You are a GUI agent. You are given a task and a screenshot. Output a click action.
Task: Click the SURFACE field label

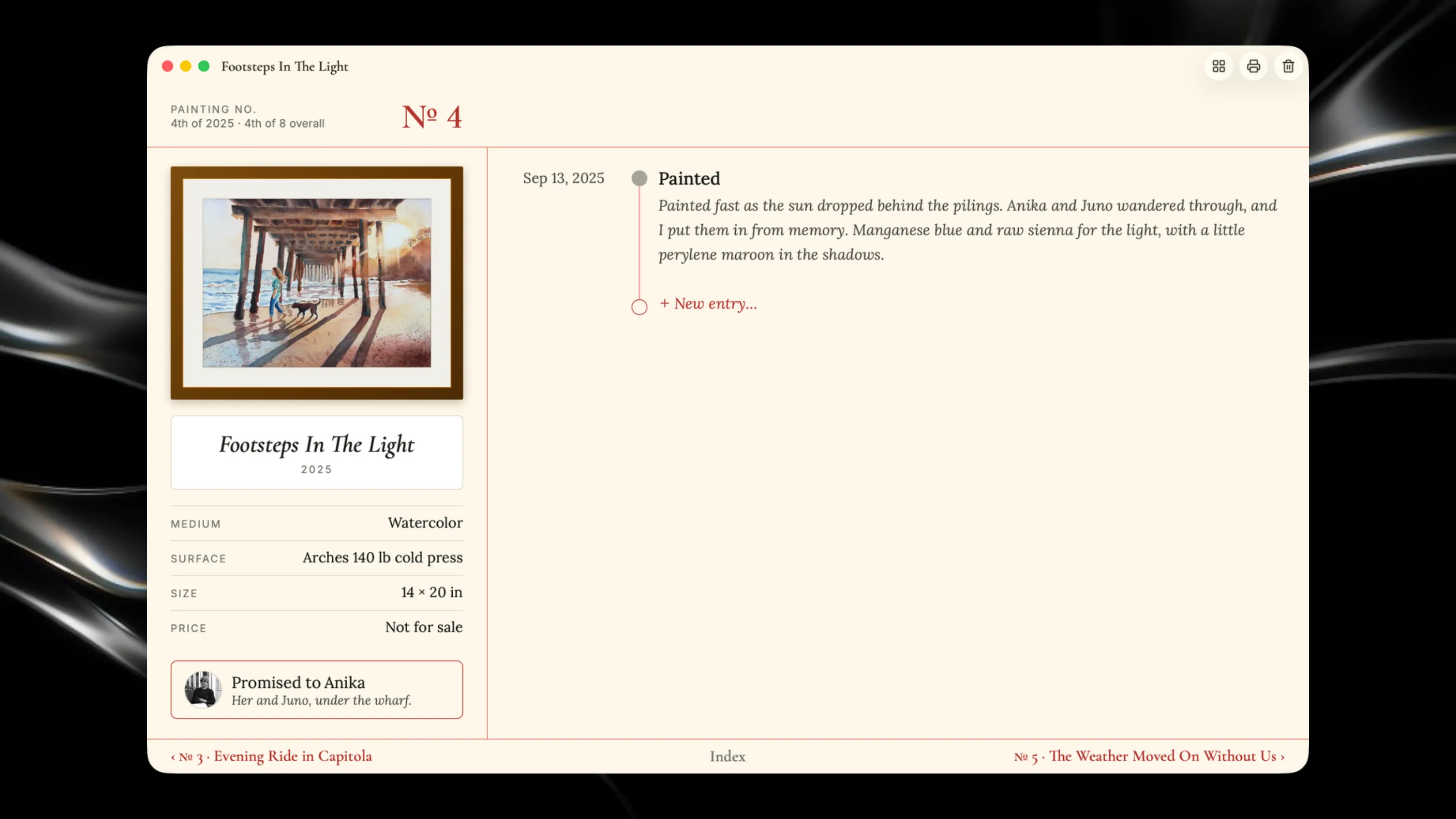[x=198, y=558]
